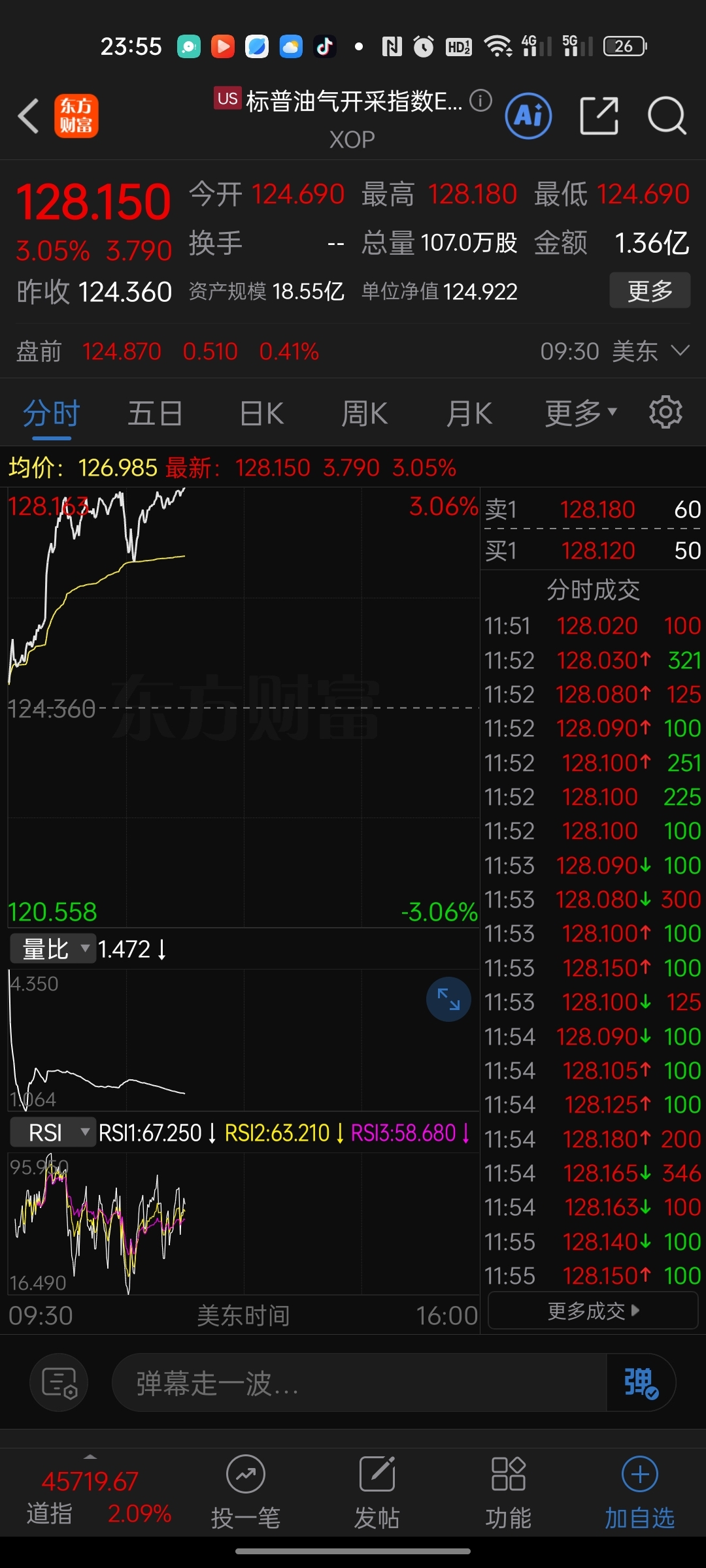Switch to the 五日 tab
Viewport: 706px width, 1568px height.
tap(155, 414)
